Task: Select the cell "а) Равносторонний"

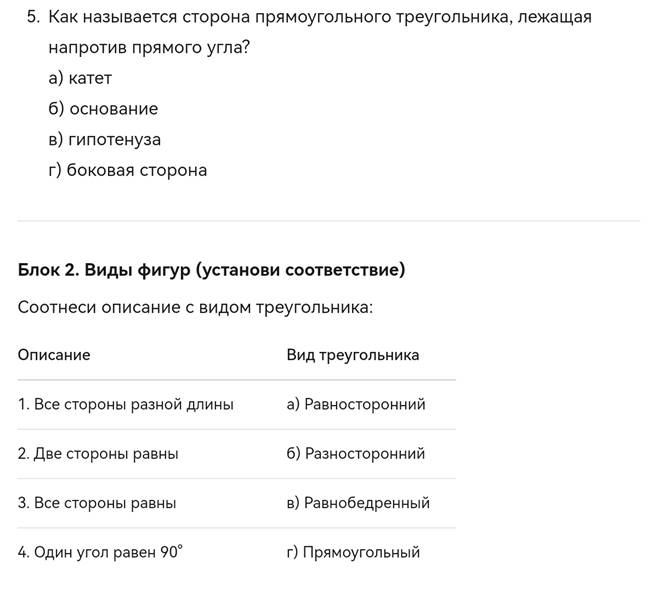Action: point(356,404)
